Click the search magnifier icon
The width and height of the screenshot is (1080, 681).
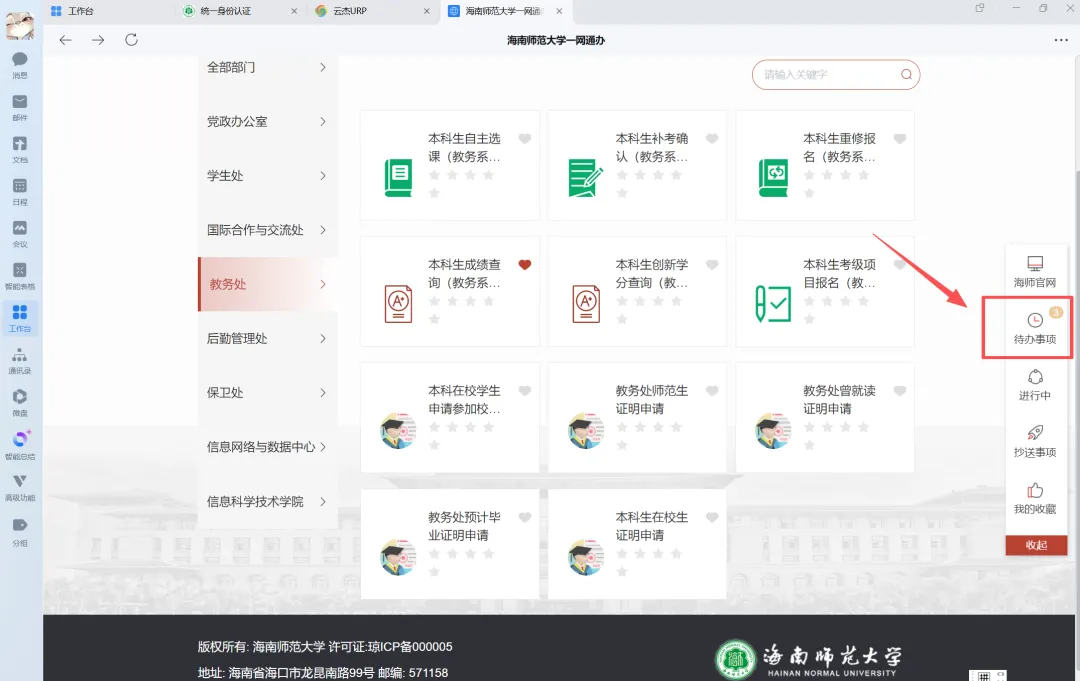coord(906,74)
